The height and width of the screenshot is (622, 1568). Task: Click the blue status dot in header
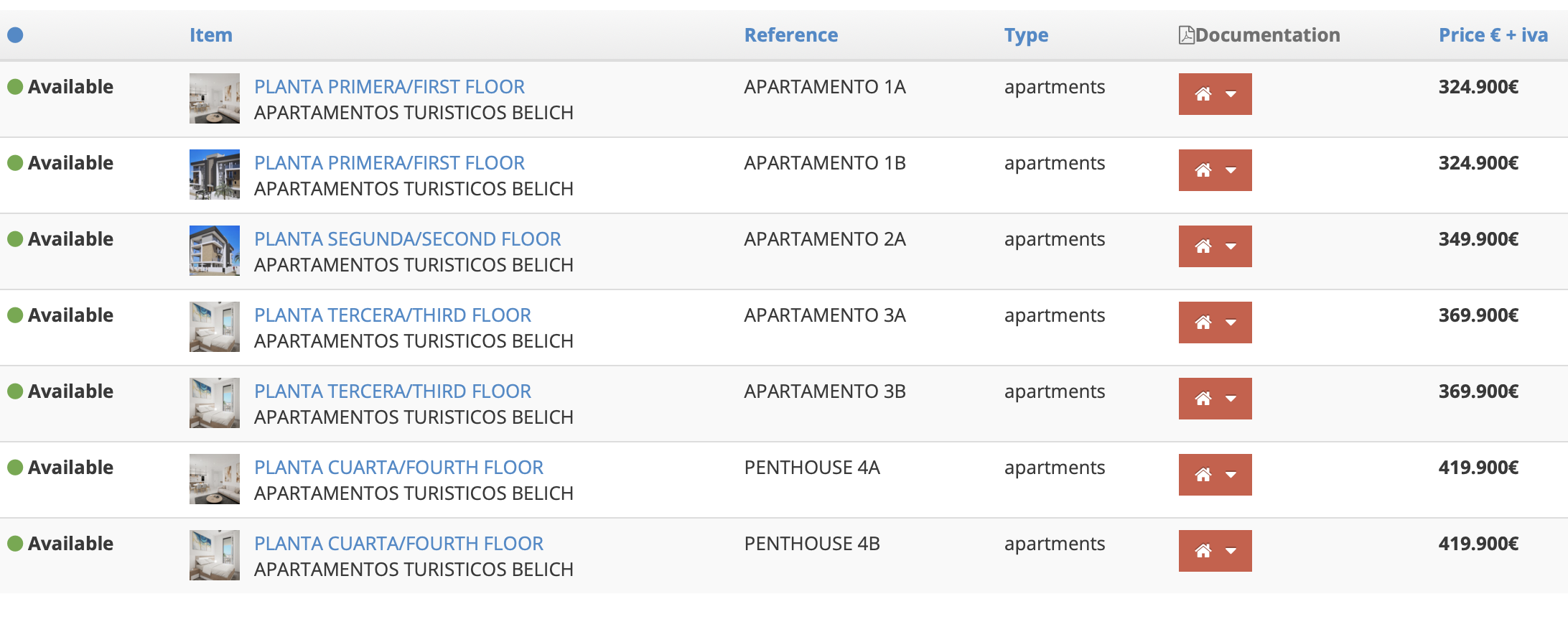pyautogui.click(x=15, y=35)
